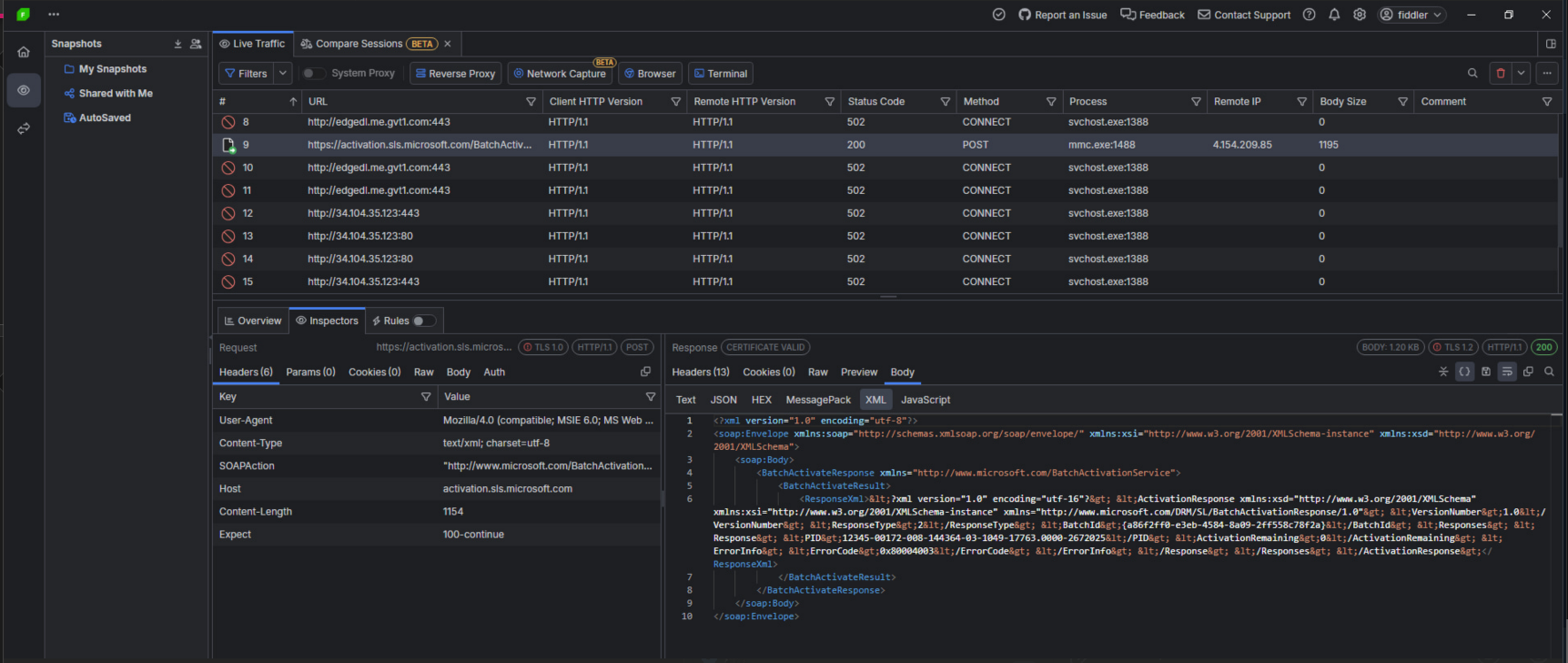
Task: Click the copy icon beside request Auth tab
Action: 645,372
